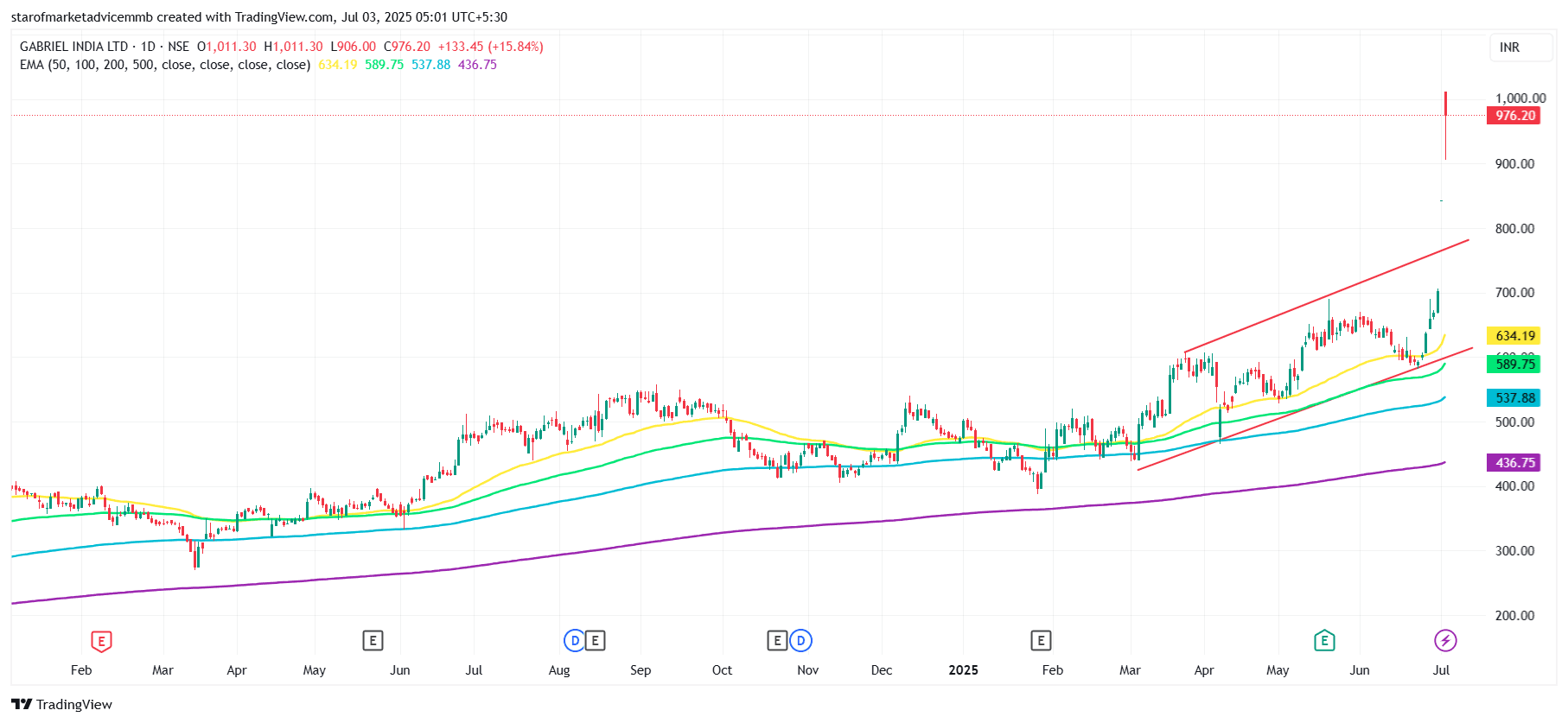Select the low value L906.00
1568x723 pixels.
pos(354,47)
